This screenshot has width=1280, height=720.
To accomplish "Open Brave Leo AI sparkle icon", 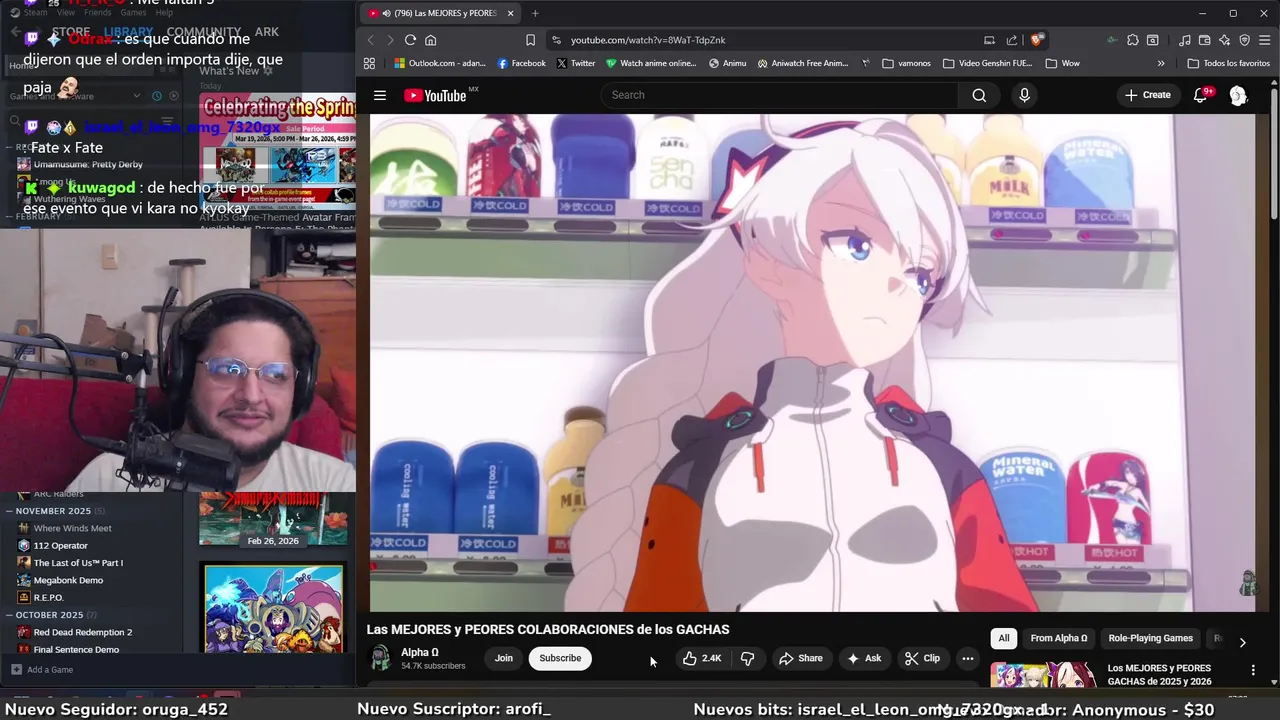I will (1224, 40).
